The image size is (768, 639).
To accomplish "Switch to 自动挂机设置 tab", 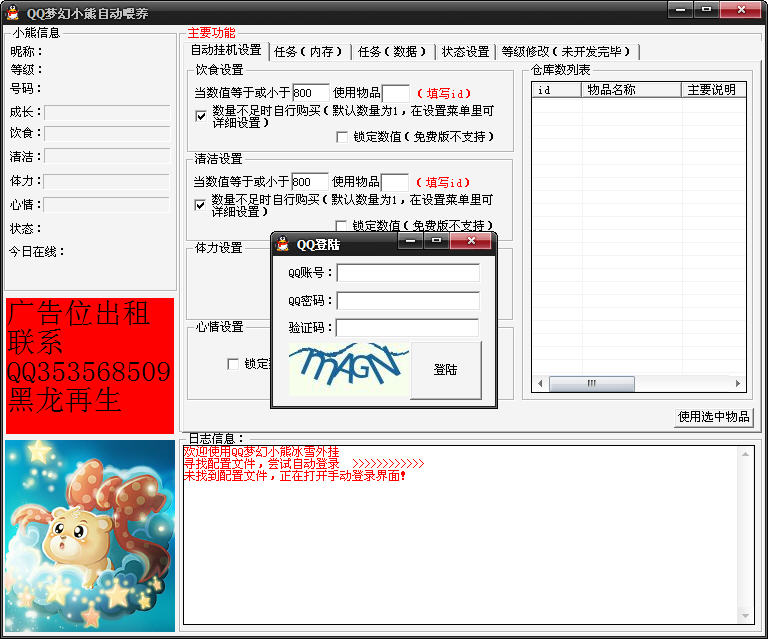I will [x=226, y=50].
